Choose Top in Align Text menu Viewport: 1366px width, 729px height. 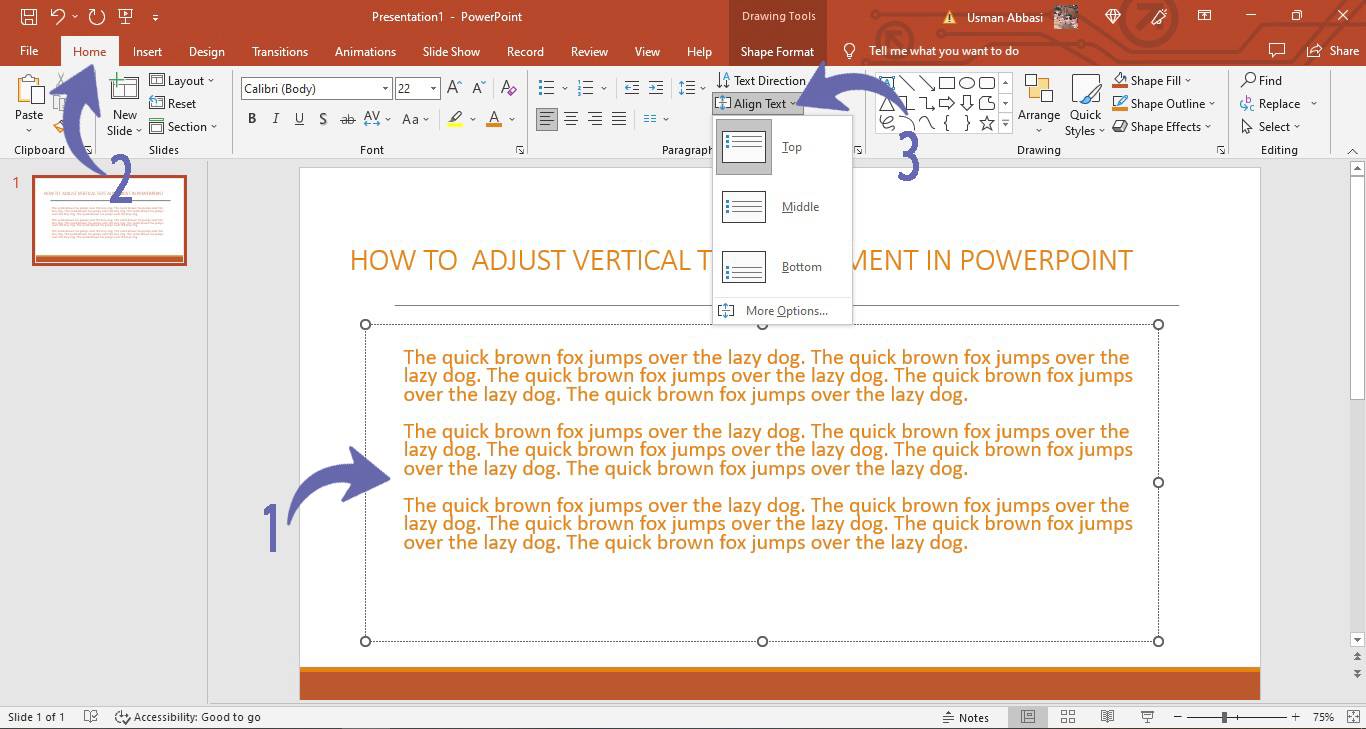[x=782, y=147]
